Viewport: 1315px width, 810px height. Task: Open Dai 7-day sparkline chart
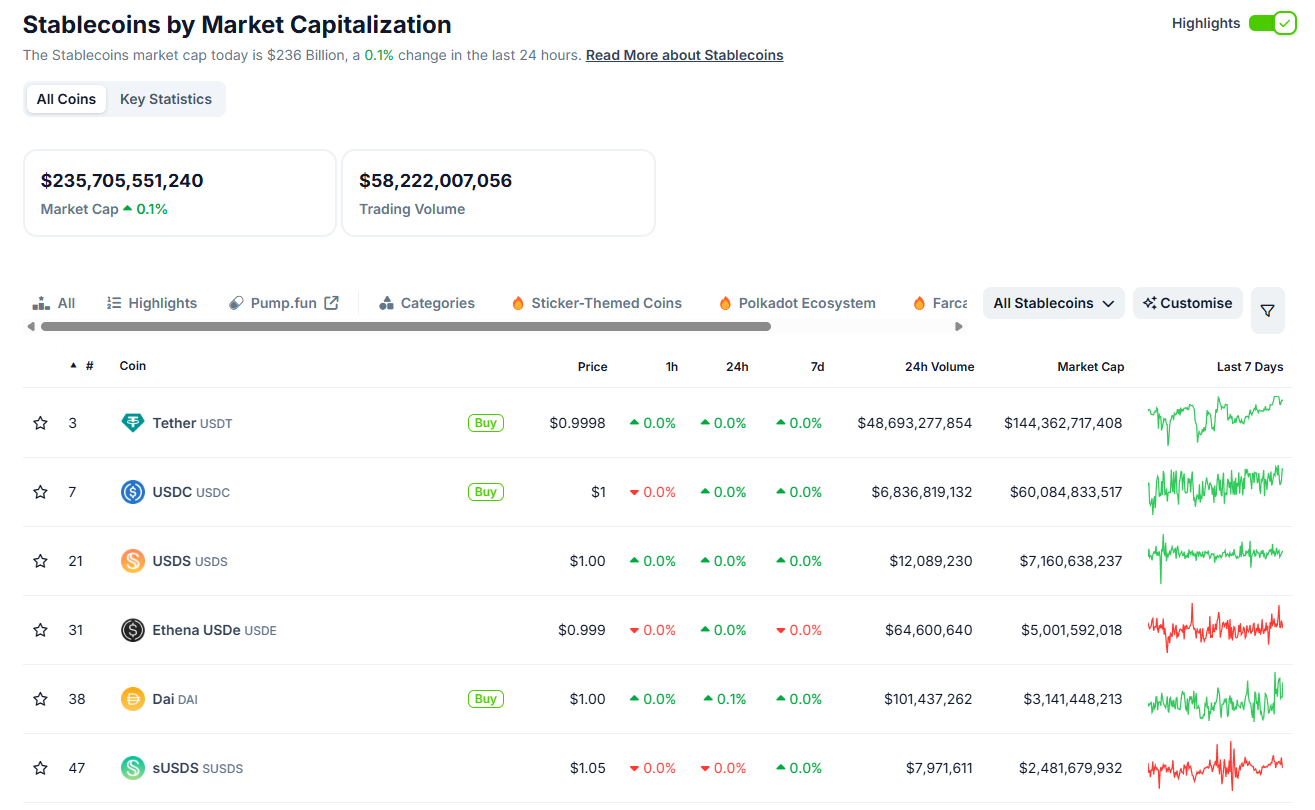[1216, 697]
